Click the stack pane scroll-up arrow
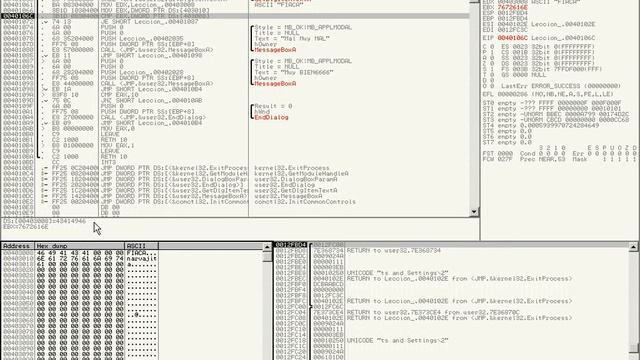This screenshot has height=360, width=640. [633, 247]
